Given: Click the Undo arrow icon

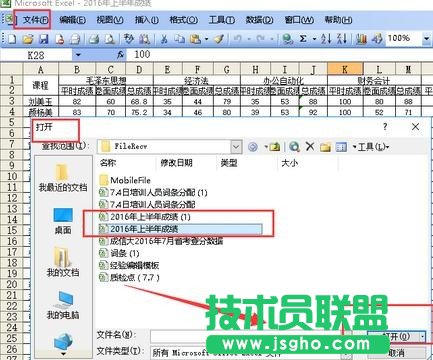Looking at the screenshot, I should click(x=237, y=39).
